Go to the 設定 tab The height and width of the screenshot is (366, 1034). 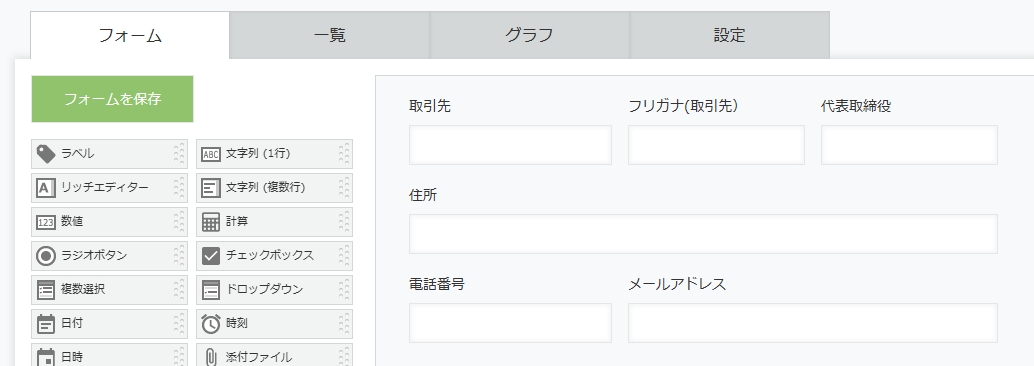click(729, 36)
